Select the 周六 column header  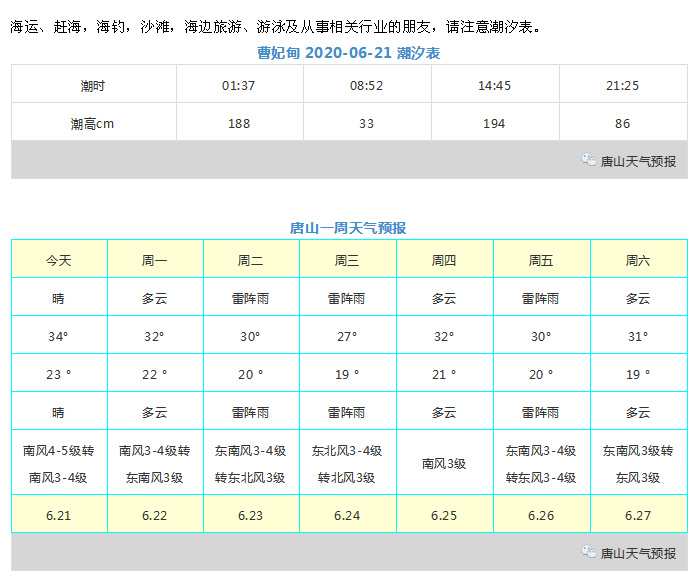(638, 260)
